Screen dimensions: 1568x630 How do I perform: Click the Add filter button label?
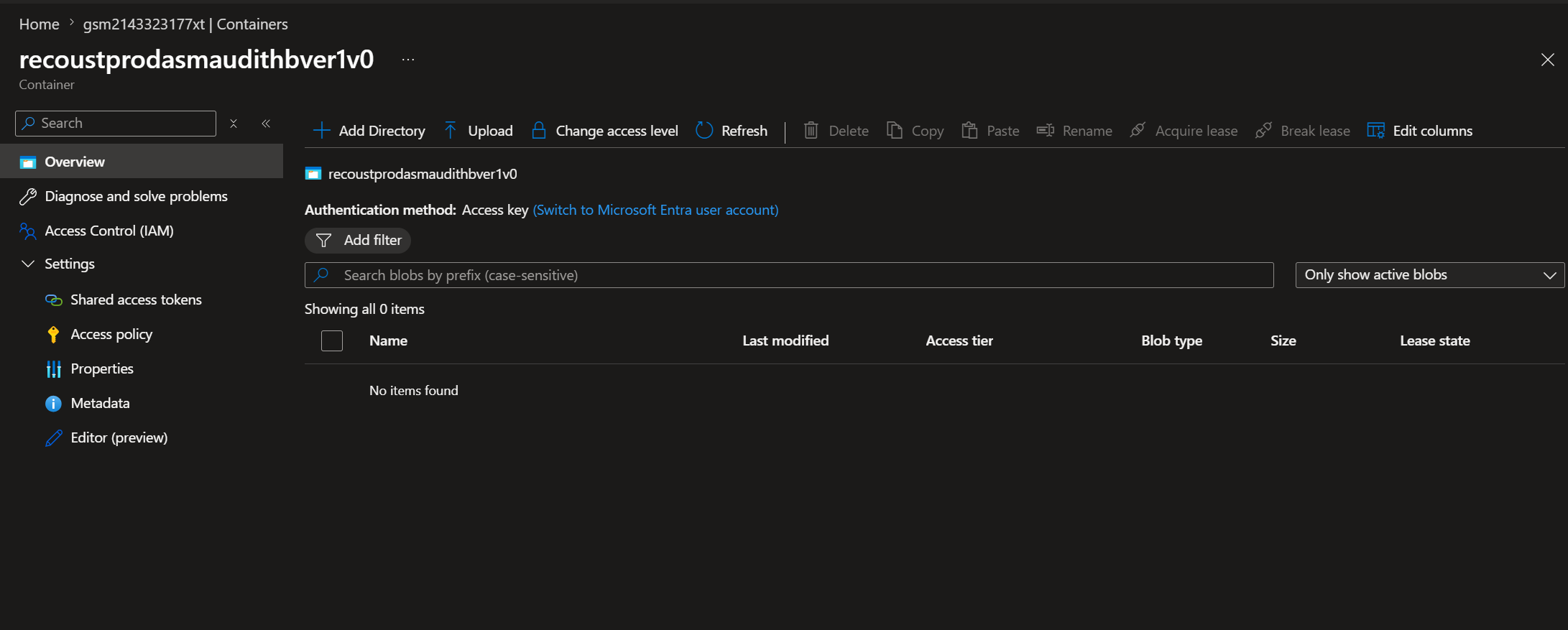click(373, 241)
